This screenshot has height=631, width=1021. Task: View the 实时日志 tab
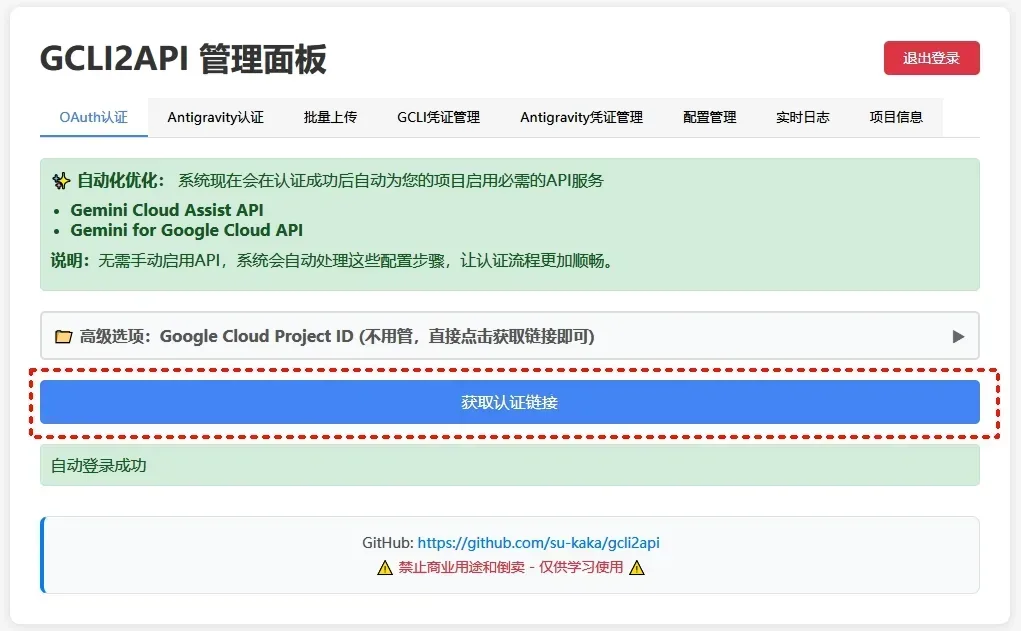(802, 117)
